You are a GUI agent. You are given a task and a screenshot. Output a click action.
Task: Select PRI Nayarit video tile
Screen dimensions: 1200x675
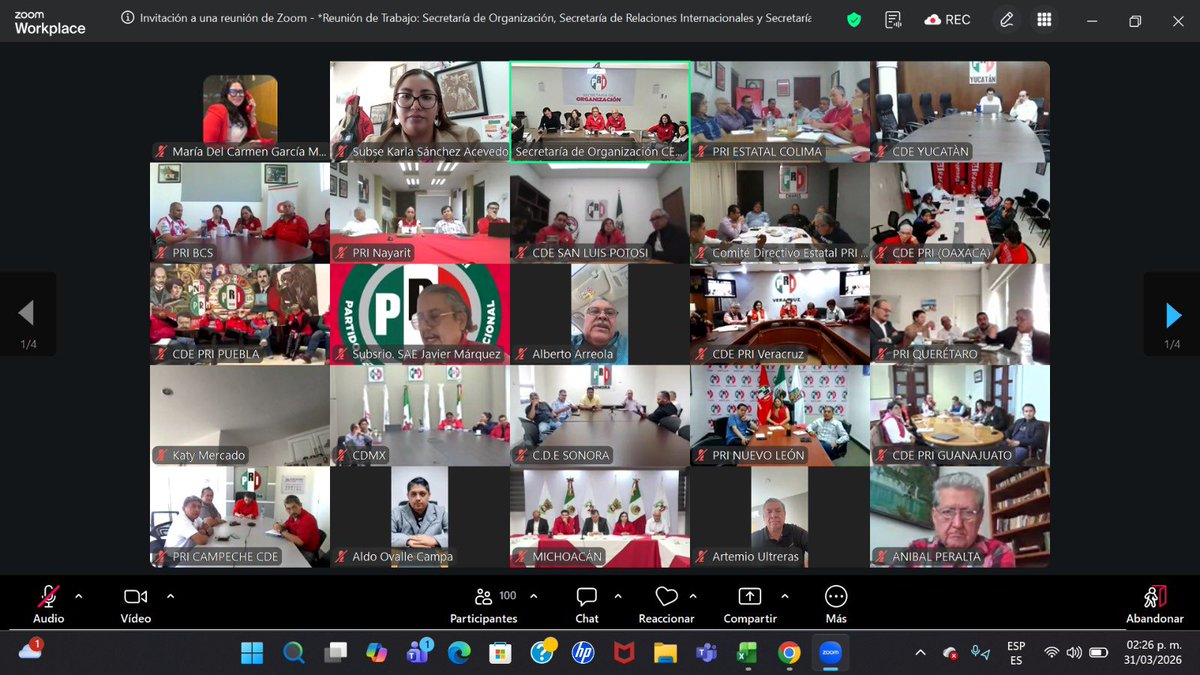pyautogui.click(x=420, y=213)
